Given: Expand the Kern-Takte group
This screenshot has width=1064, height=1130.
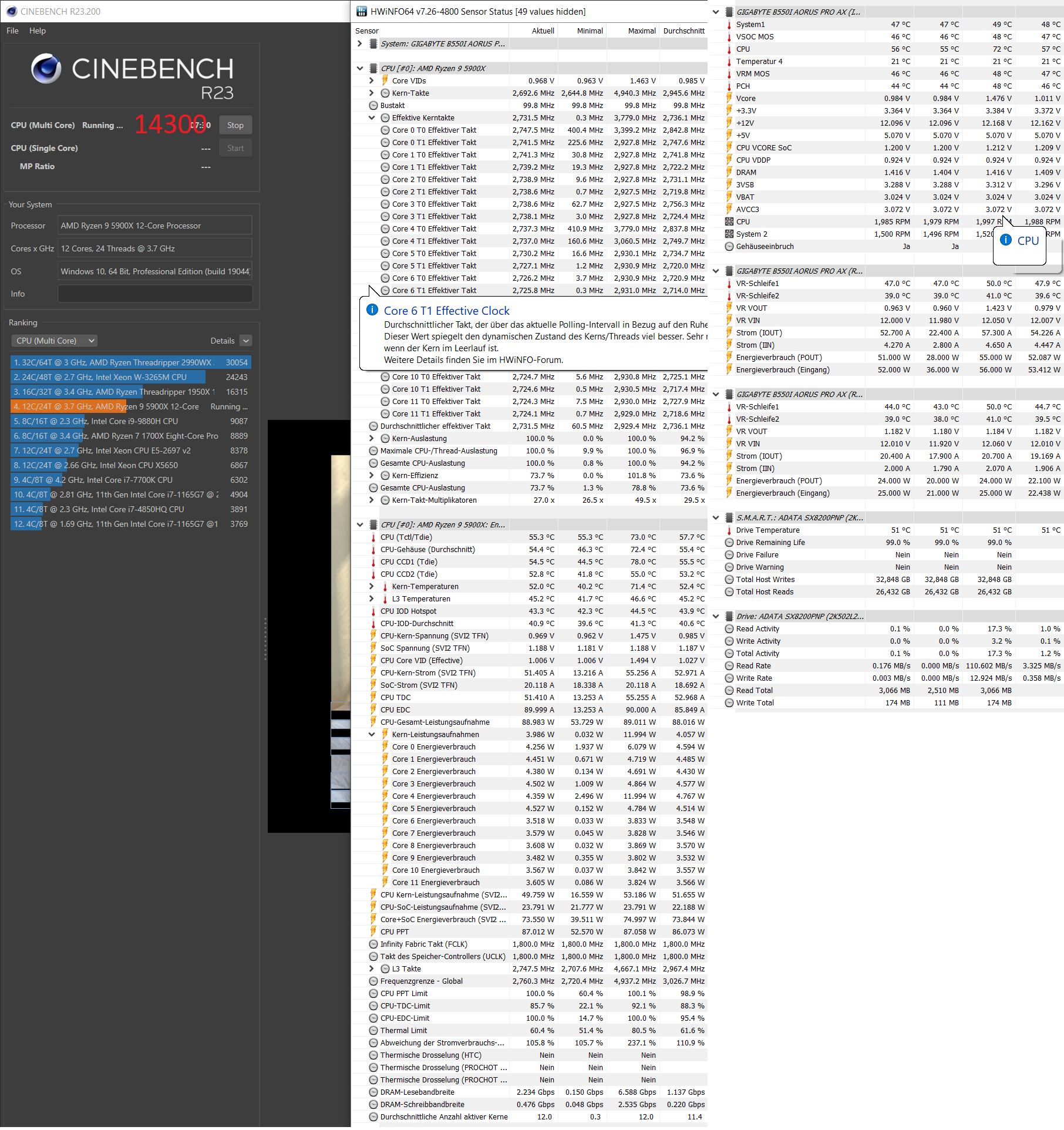Looking at the screenshot, I should (372, 93).
